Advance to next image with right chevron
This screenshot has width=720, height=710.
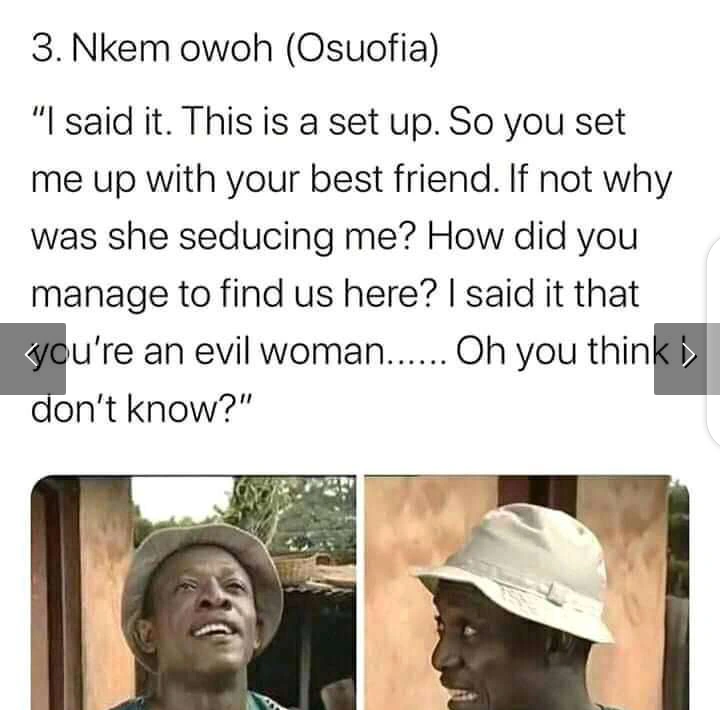[x=687, y=359]
